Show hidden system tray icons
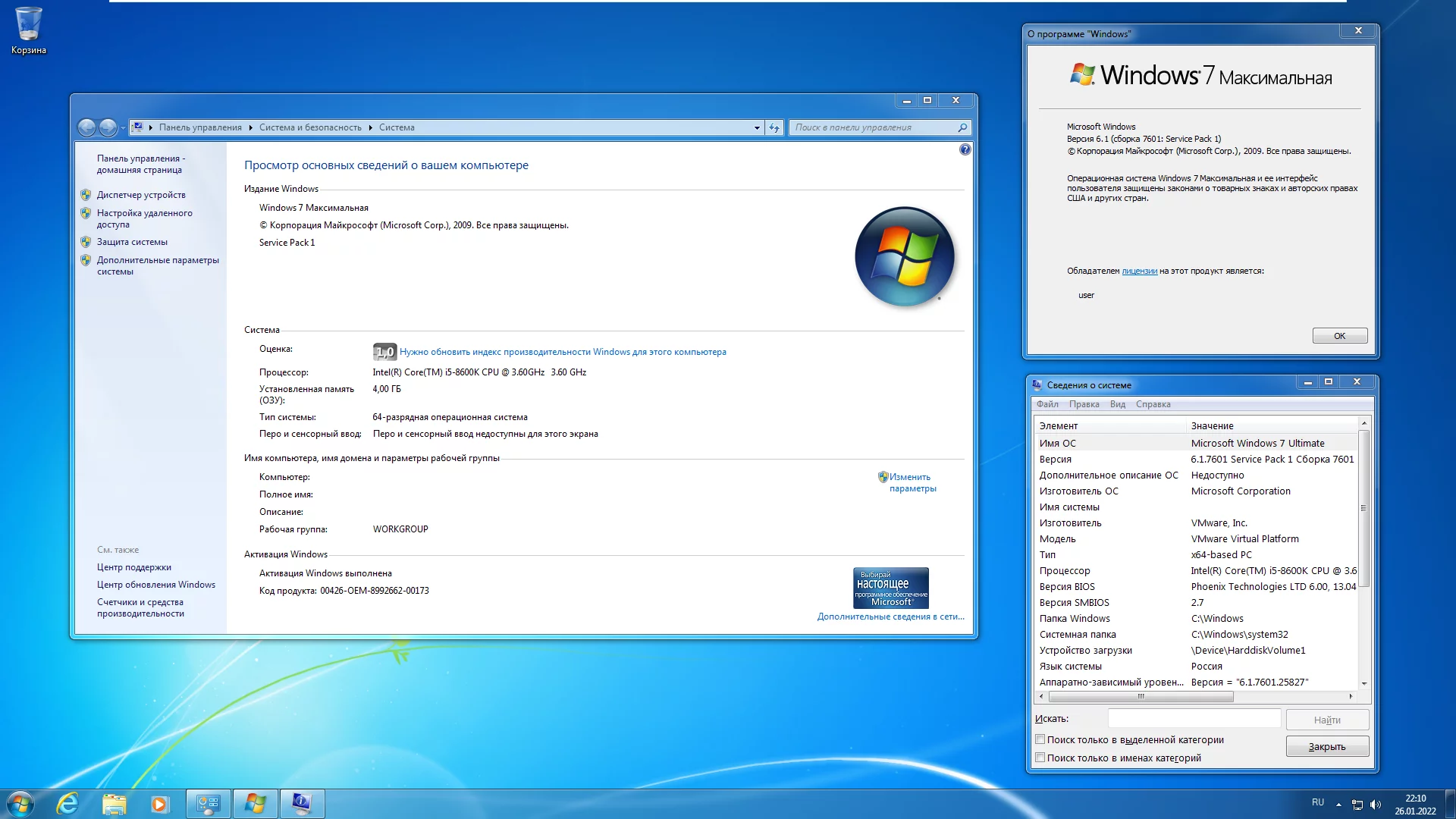 pyautogui.click(x=1338, y=805)
